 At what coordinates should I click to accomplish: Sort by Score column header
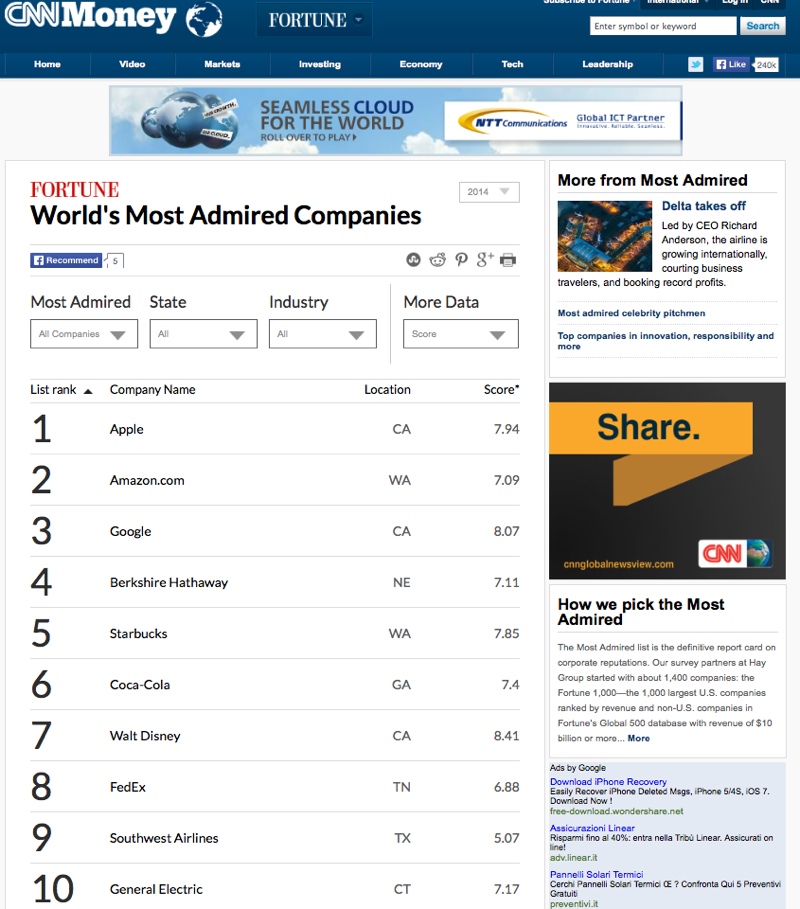point(501,390)
